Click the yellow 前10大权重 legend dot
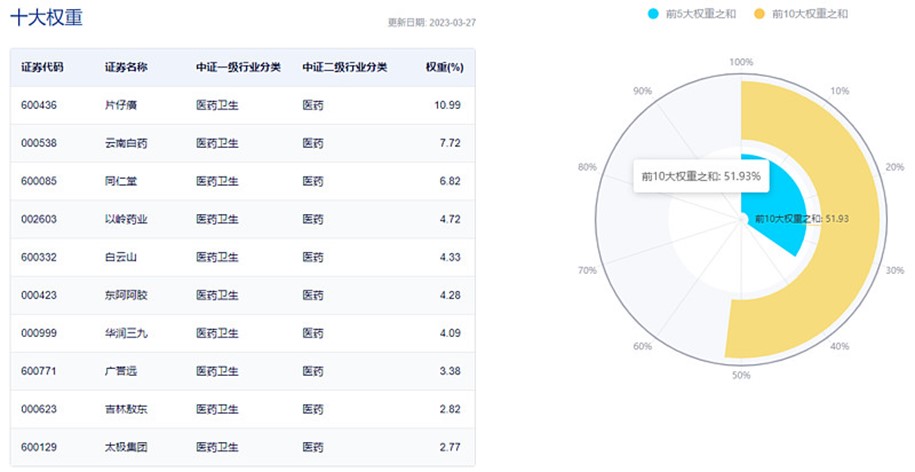The width and height of the screenshot is (915, 472). (759, 13)
